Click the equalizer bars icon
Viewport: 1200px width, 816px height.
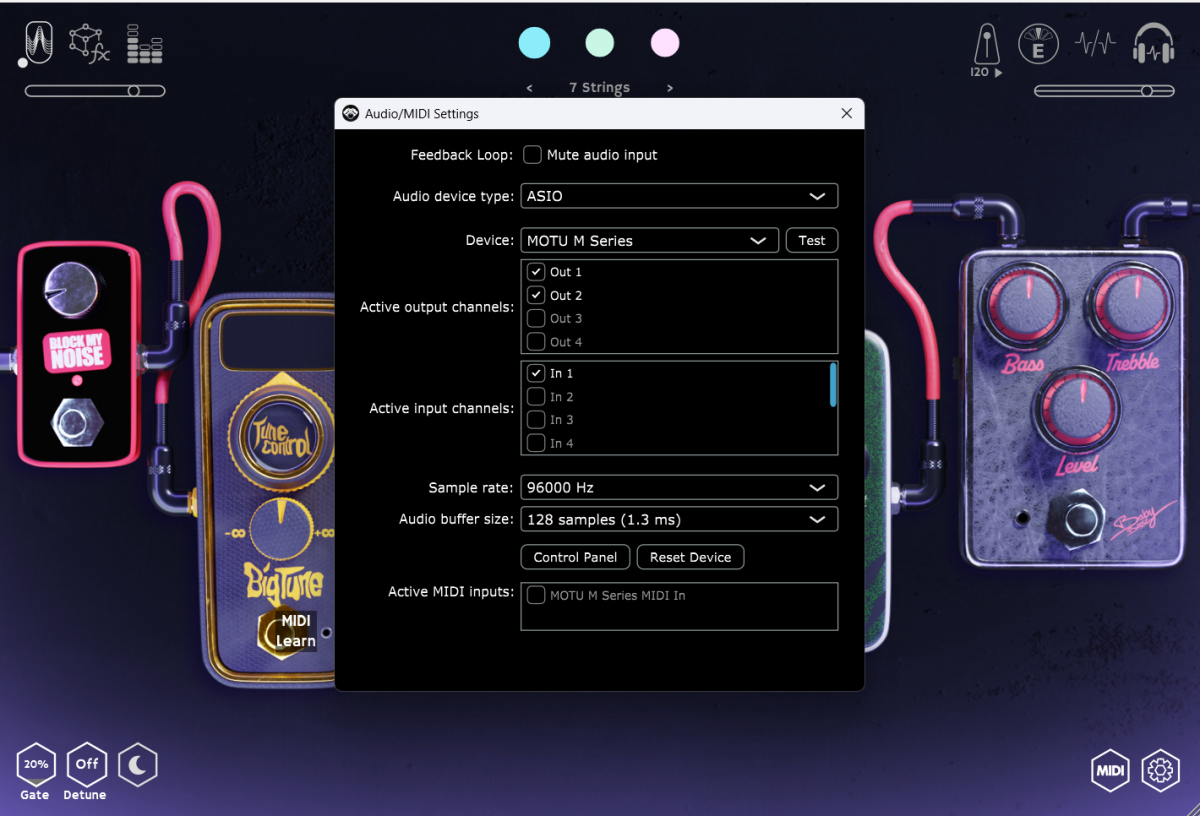pyautogui.click(x=145, y=45)
